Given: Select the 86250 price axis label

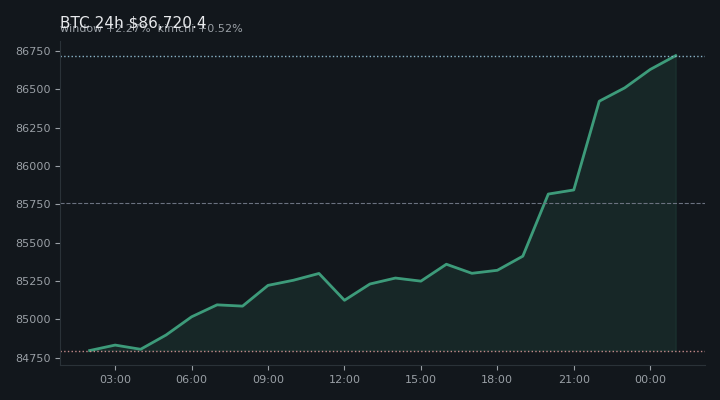Looking at the screenshot, I should [33, 128].
